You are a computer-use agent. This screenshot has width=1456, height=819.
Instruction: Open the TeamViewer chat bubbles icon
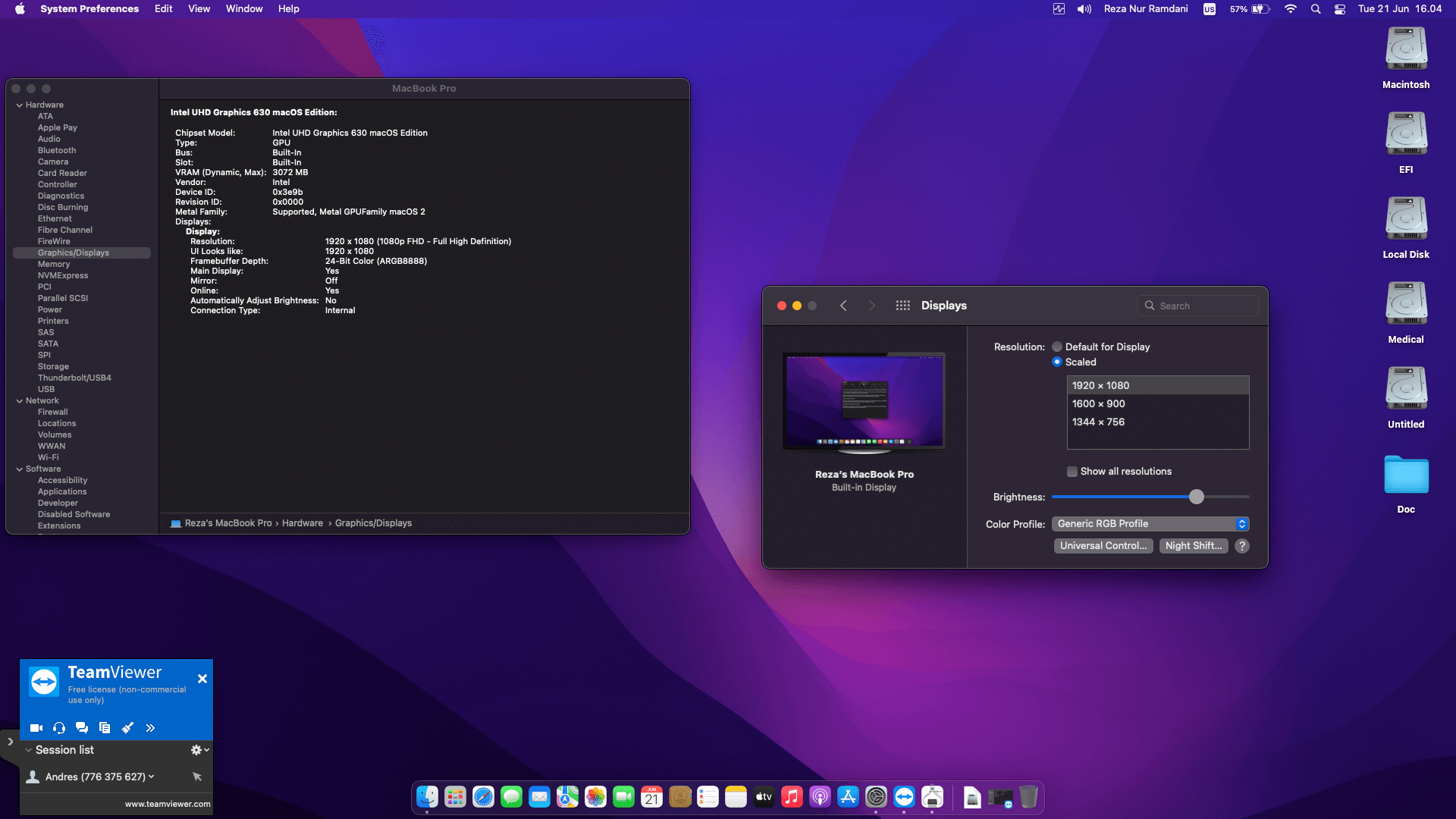tap(82, 728)
